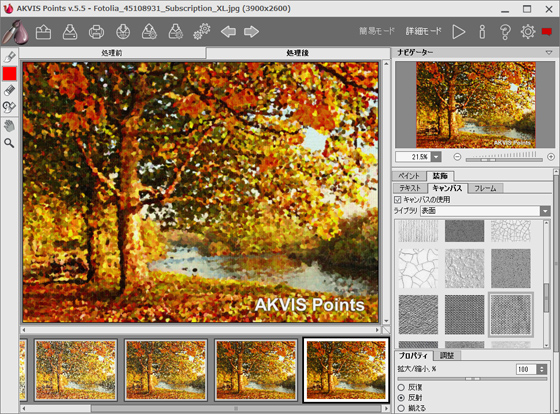The image size is (560, 414).
Task: Select the 揃える radio button
Action: coord(401,408)
